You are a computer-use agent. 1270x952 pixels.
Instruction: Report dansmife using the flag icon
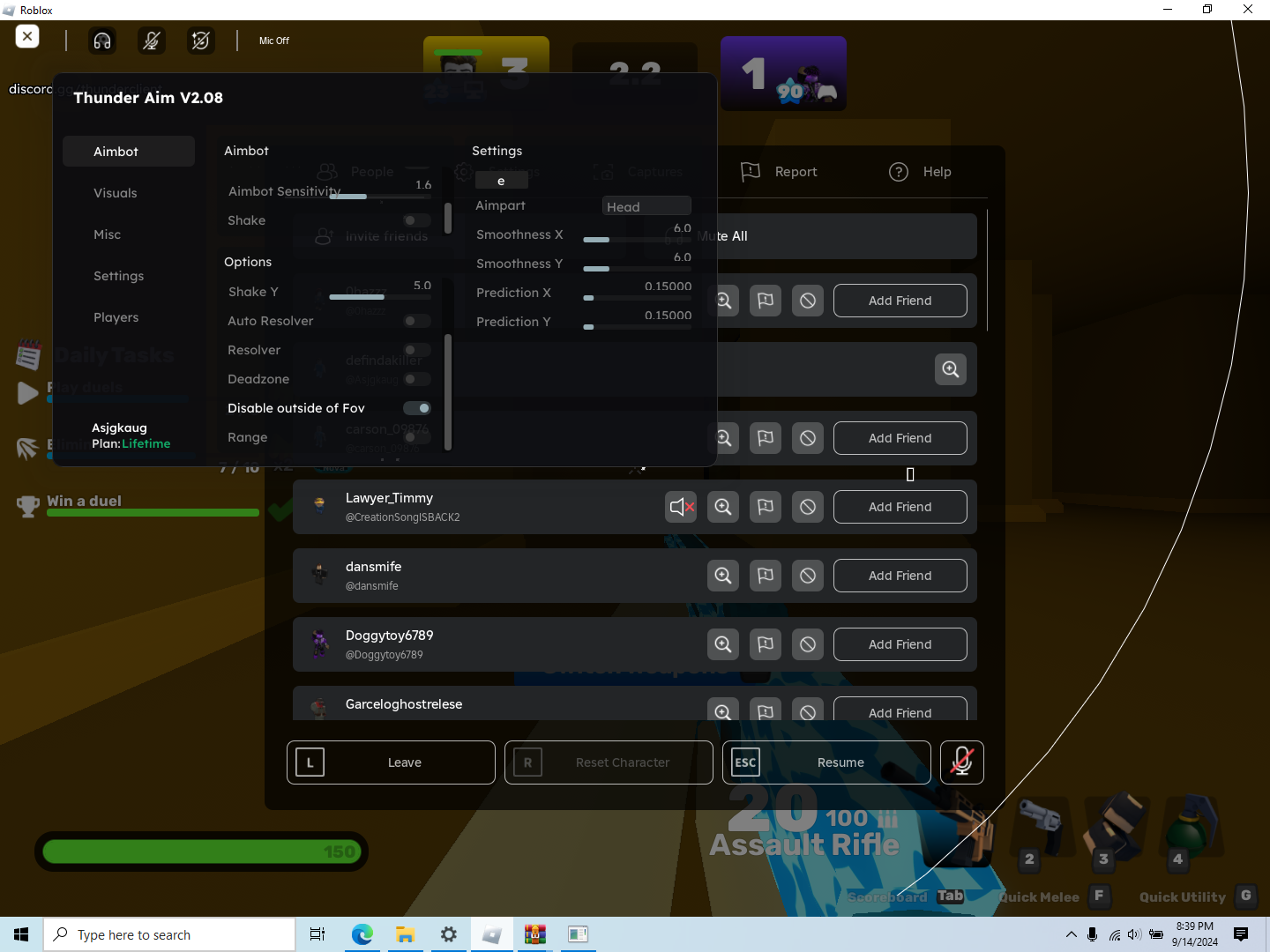(x=766, y=576)
